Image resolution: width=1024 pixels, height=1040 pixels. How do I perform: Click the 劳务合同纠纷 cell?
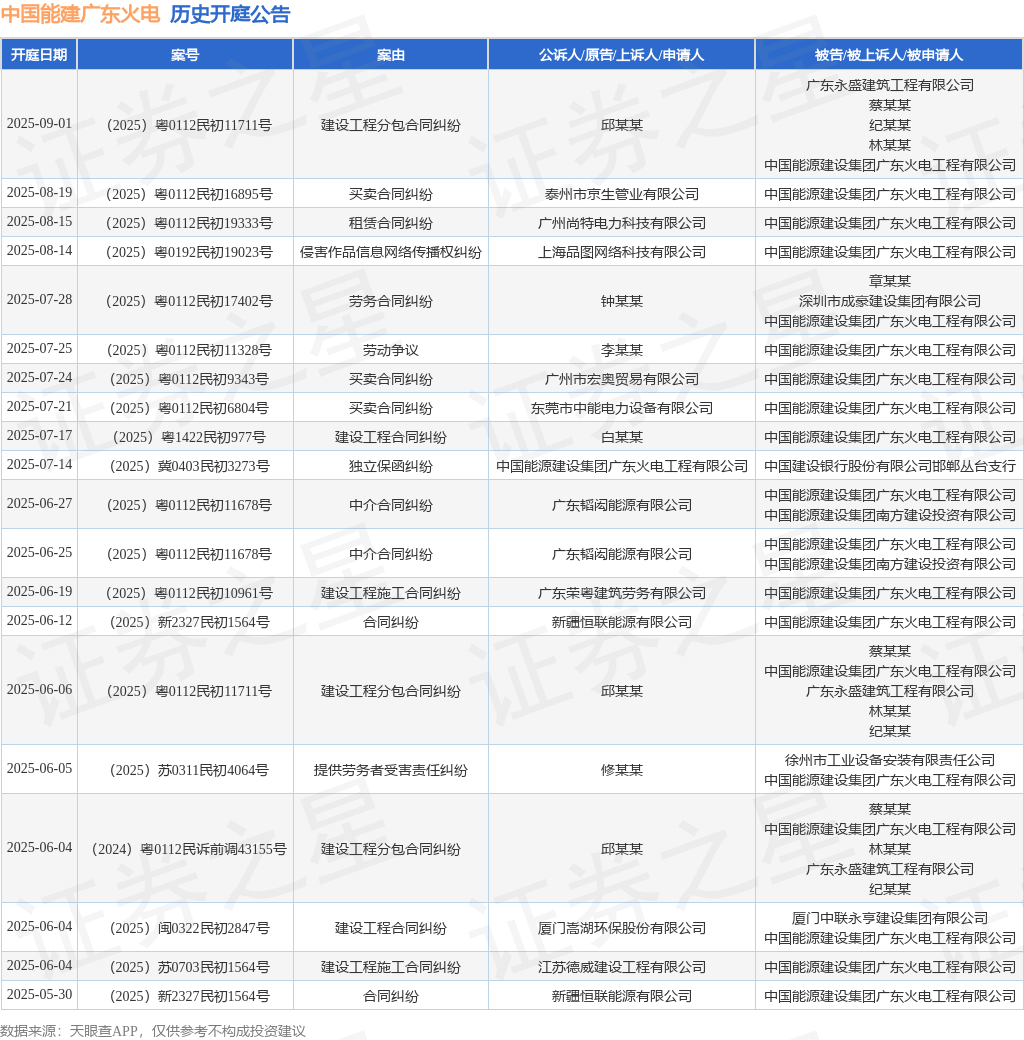(391, 302)
